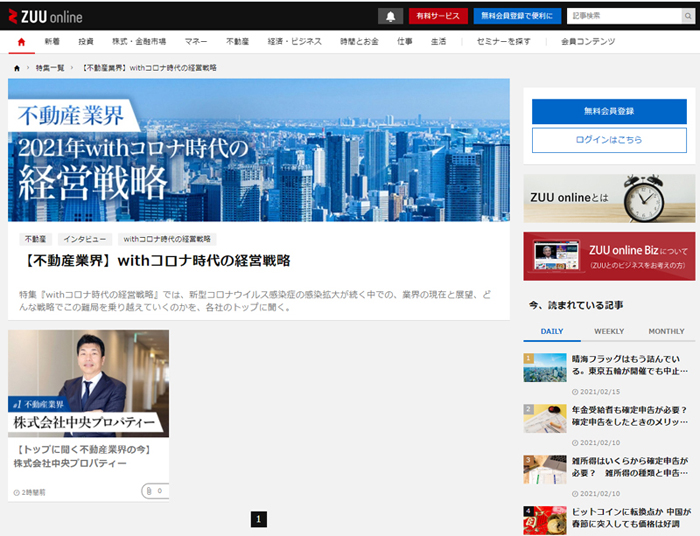Open the 時間とお金 menu item
Image resolution: width=700 pixels, height=536 pixels.
(359, 42)
